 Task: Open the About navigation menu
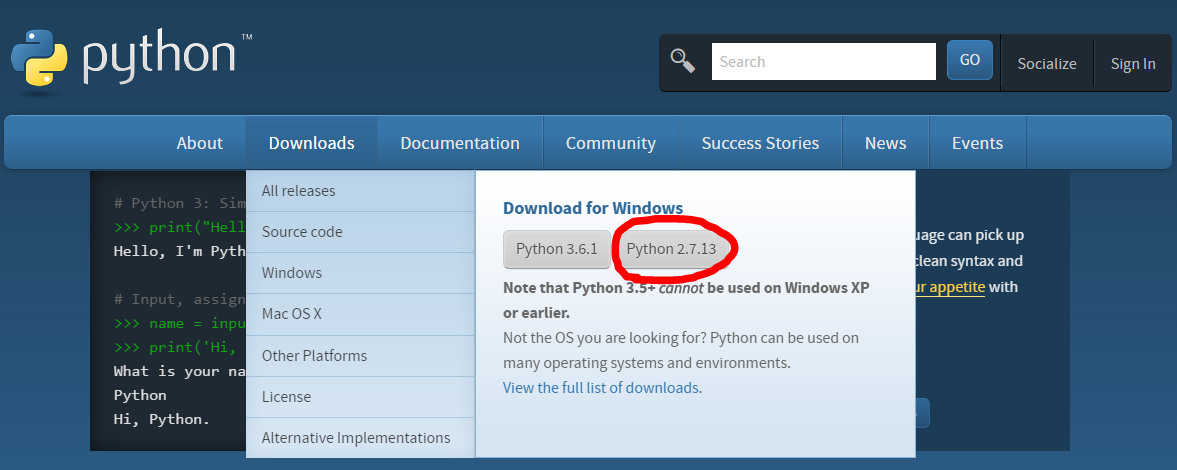(199, 143)
